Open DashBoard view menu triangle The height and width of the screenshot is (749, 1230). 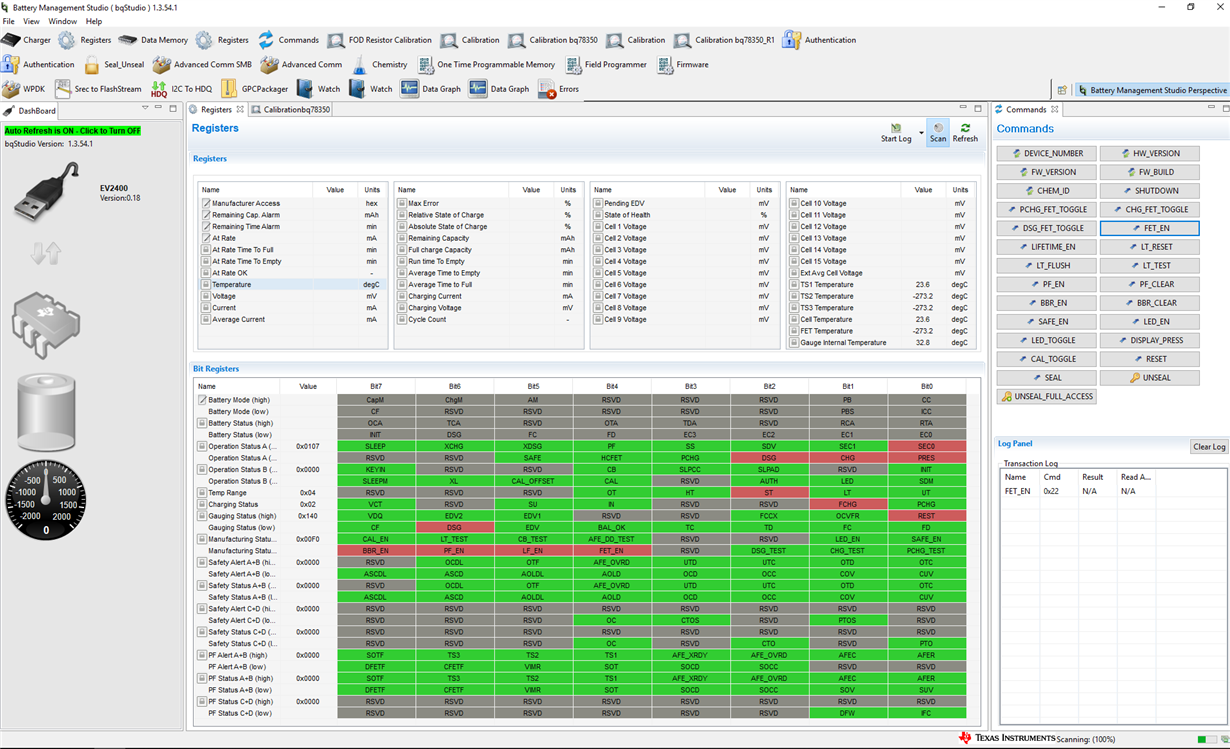[x=146, y=108]
